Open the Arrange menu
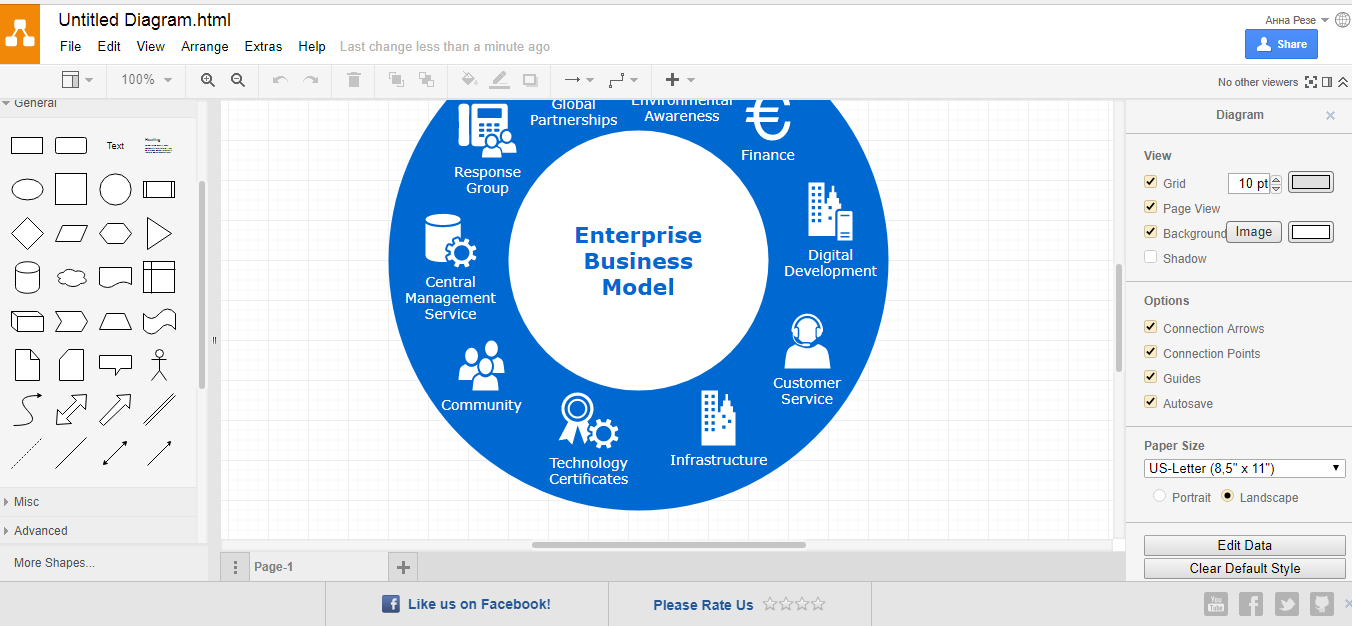Screen dimensions: 1352x626 [205, 46]
